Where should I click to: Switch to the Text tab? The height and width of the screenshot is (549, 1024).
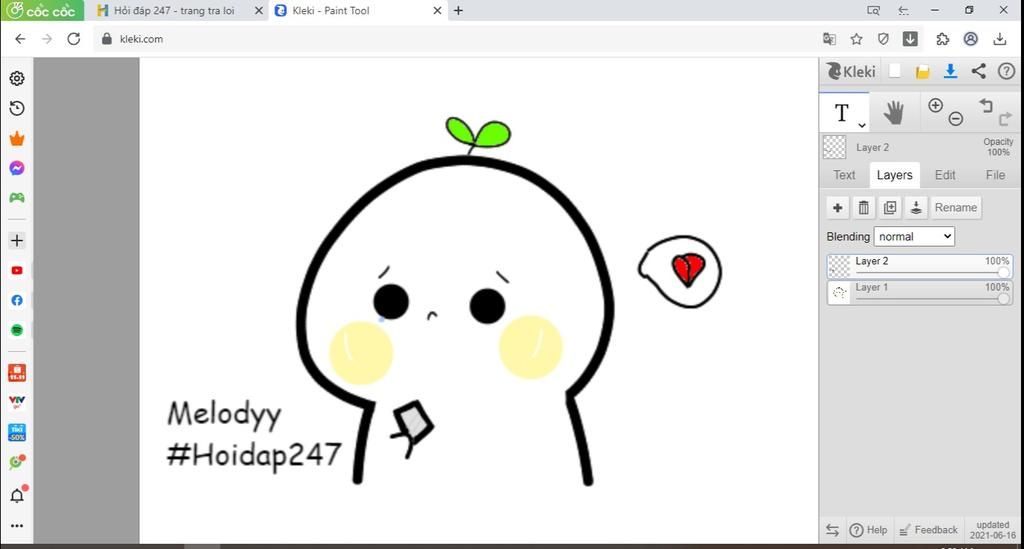click(x=844, y=175)
